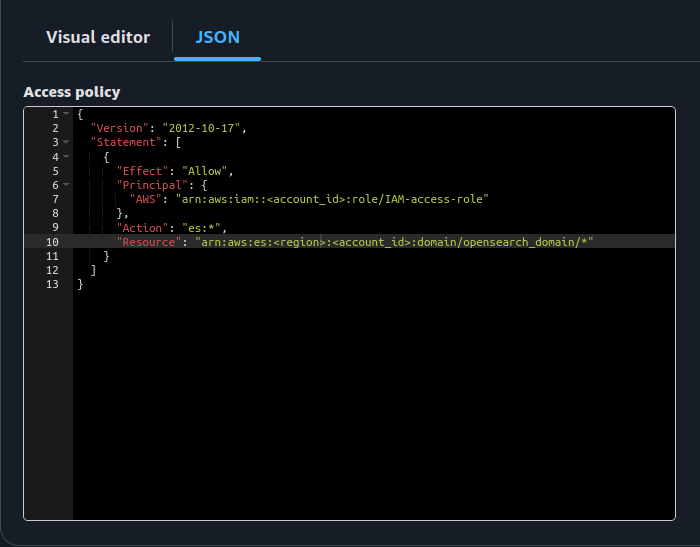Click the IAM-access-role ARN string

pyautogui.click(x=332, y=199)
